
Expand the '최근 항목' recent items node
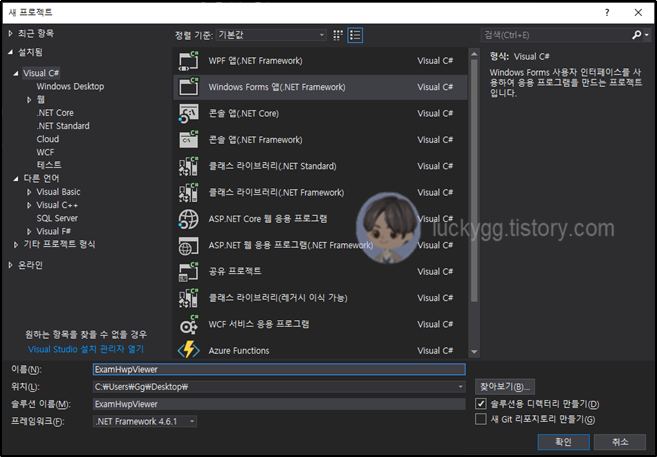(10, 33)
